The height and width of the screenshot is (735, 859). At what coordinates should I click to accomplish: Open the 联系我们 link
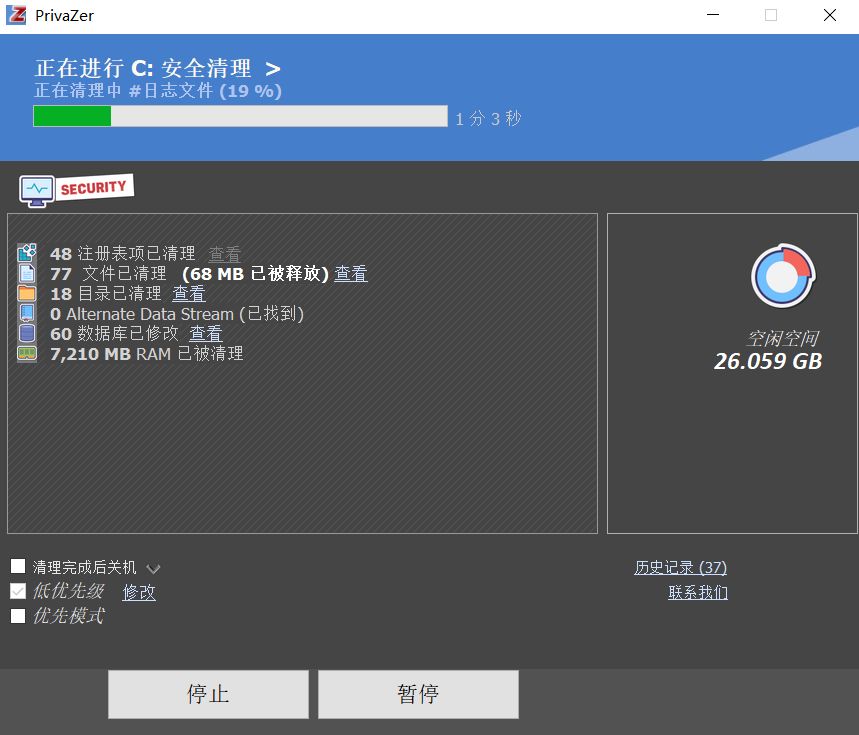(698, 592)
